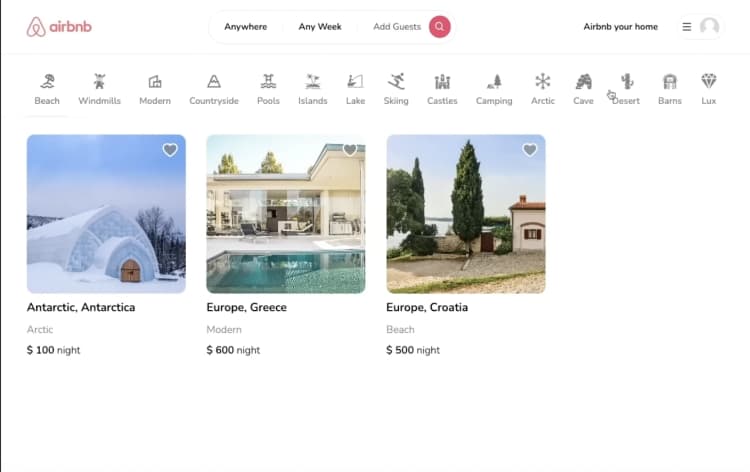Select the Skiing category icon

396,82
